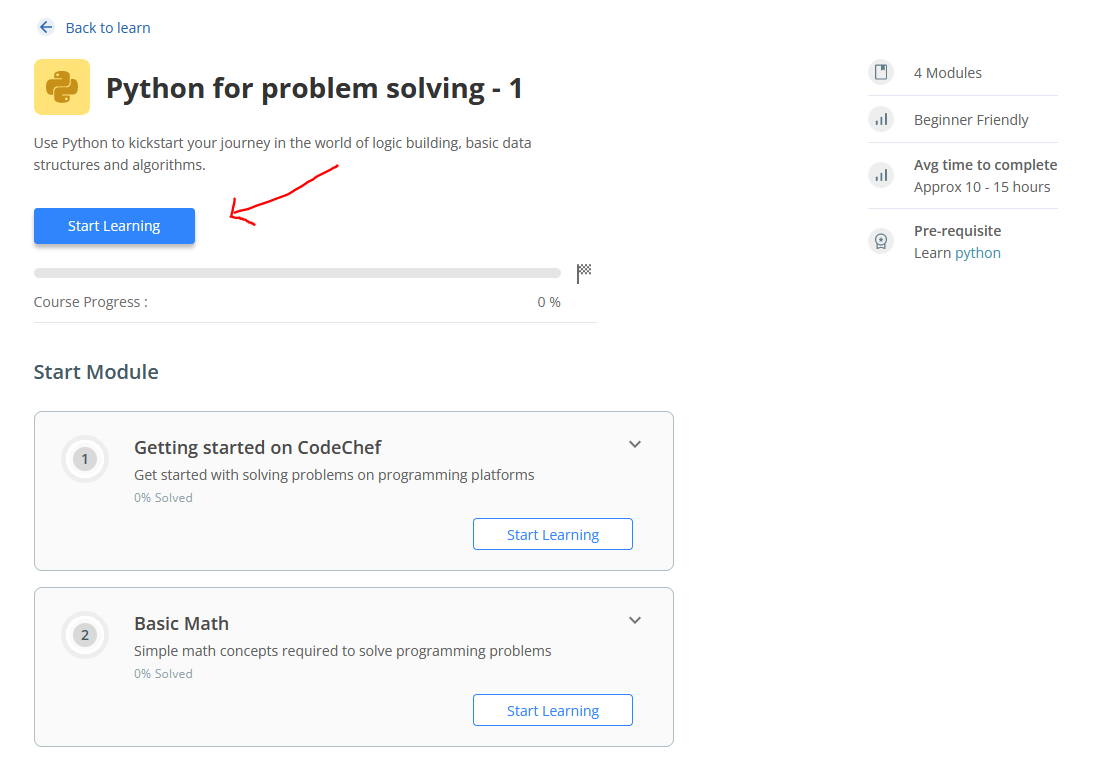Expand the Basic Math module details
The image size is (1114, 758).
click(x=635, y=620)
